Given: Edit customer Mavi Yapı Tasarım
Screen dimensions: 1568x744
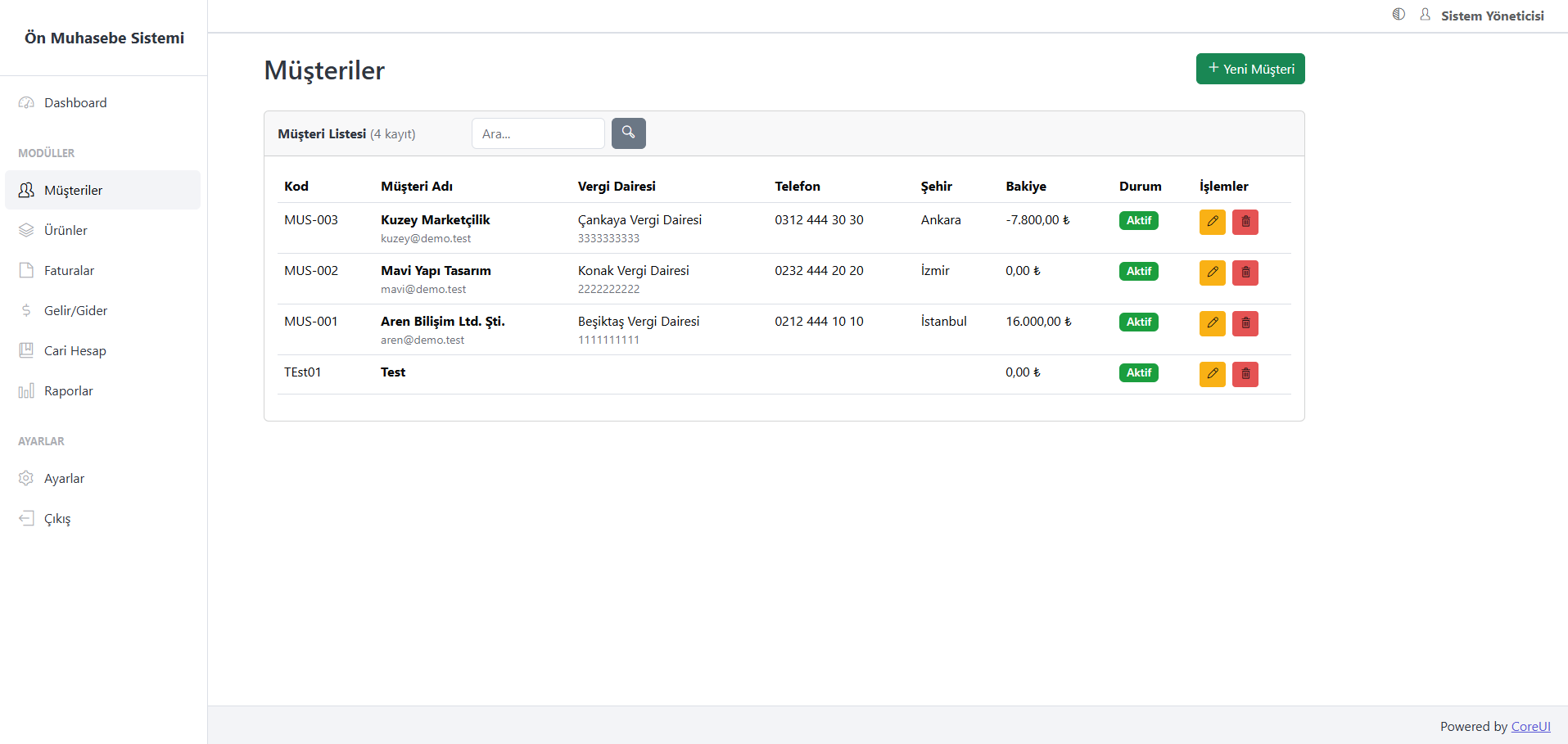Looking at the screenshot, I should pos(1213,273).
